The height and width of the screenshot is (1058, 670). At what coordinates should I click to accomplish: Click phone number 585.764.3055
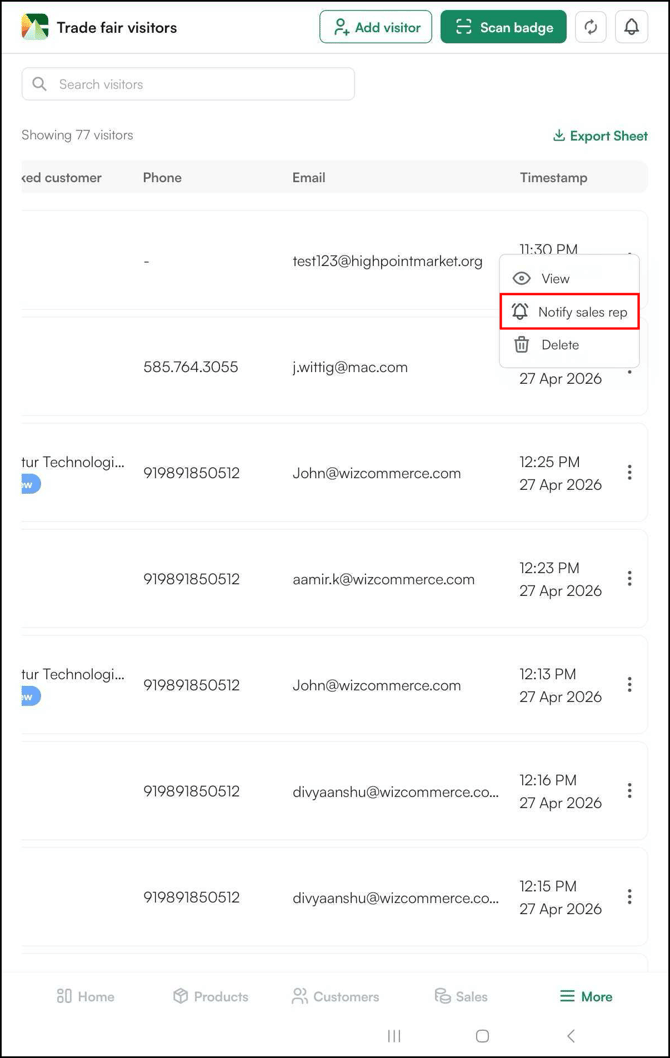click(190, 367)
